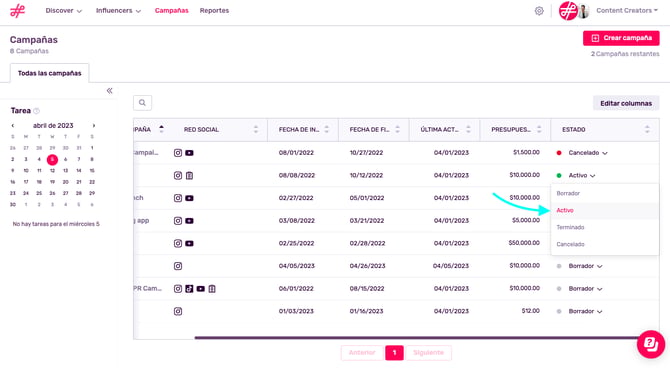This screenshot has width=670, height=368.
Task: Select highlighted day 5 in calendar
Action: click(52, 159)
